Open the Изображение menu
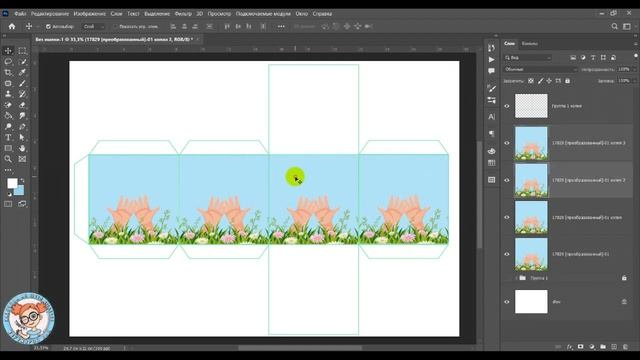The width and height of the screenshot is (640, 360). (x=89, y=13)
